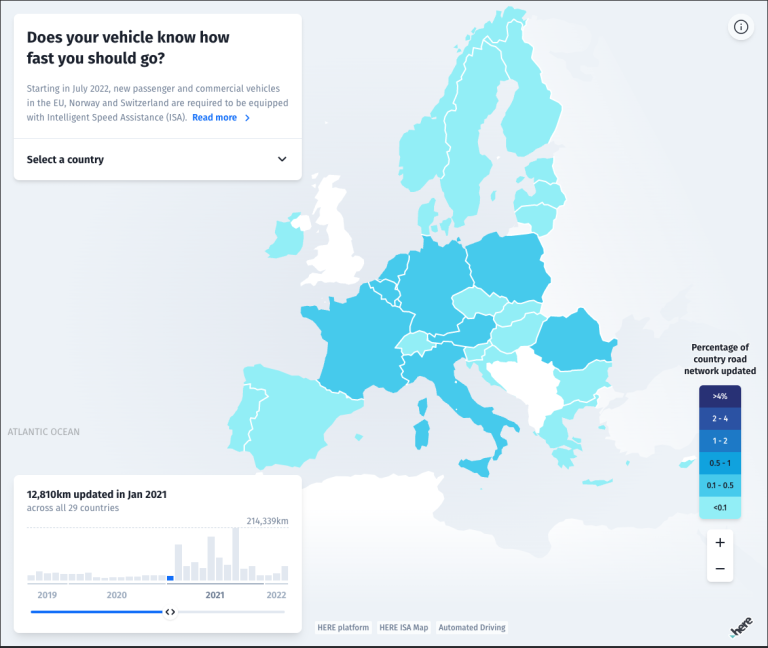The width and height of the screenshot is (768, 648).
Task: Zoom in with the plus button
Action: coord(720,542)
